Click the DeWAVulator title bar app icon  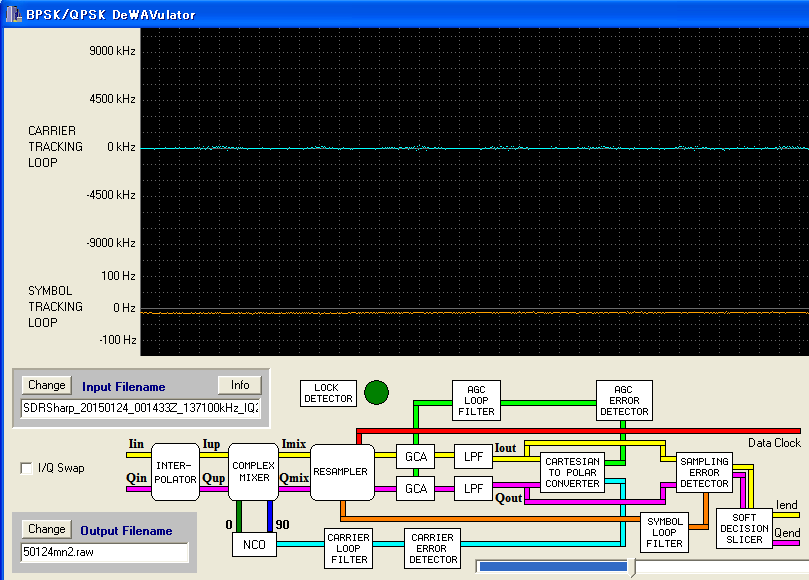13,14
